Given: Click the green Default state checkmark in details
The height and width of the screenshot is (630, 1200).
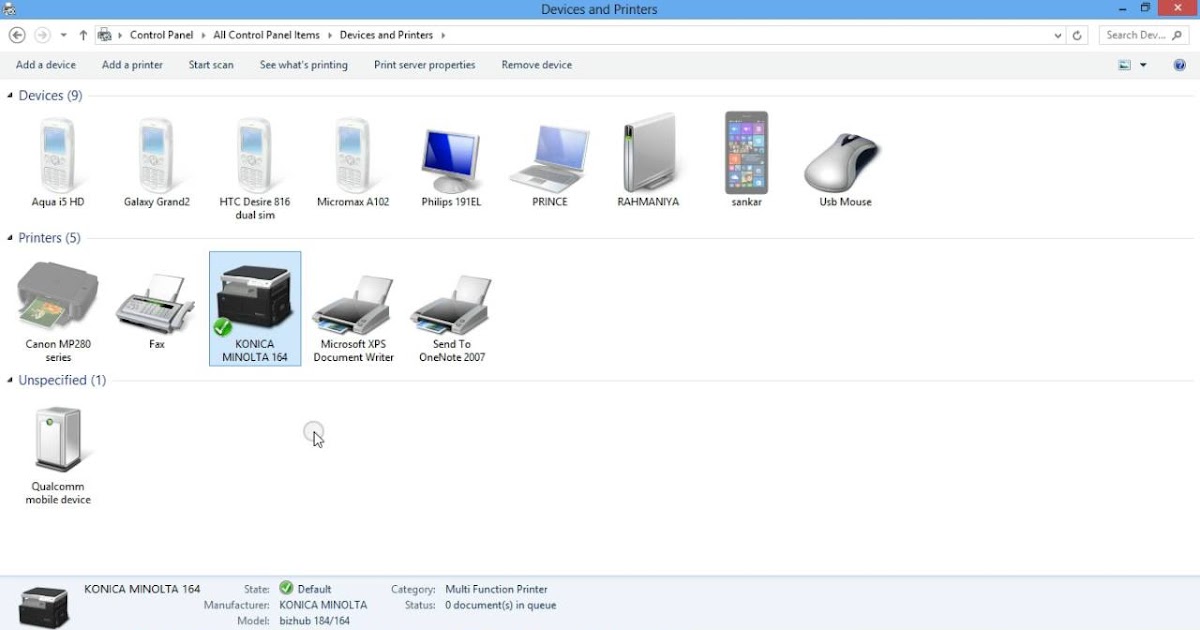Looking at the screenshot, I should [x=286, y=588].
